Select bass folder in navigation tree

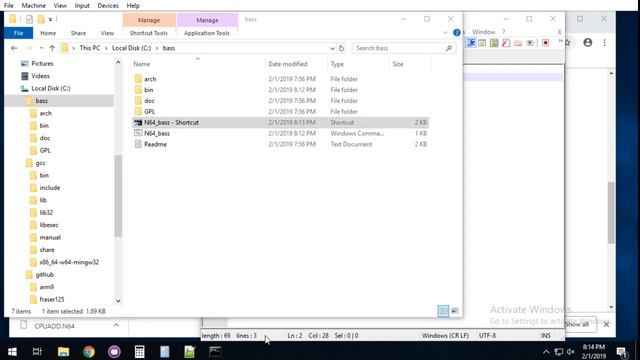coord(41,101)
